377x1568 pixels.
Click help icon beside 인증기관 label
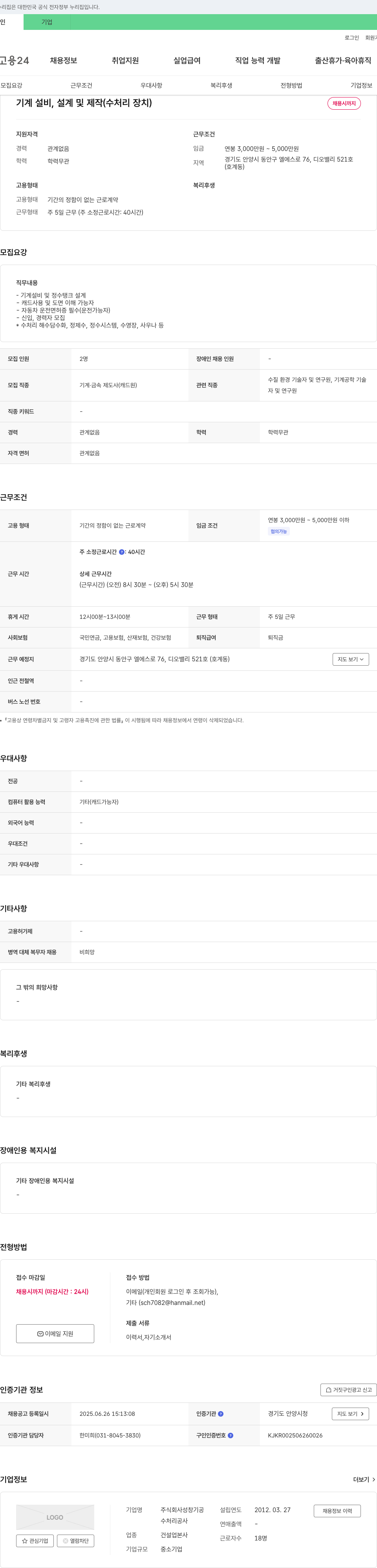[221, 1413]
